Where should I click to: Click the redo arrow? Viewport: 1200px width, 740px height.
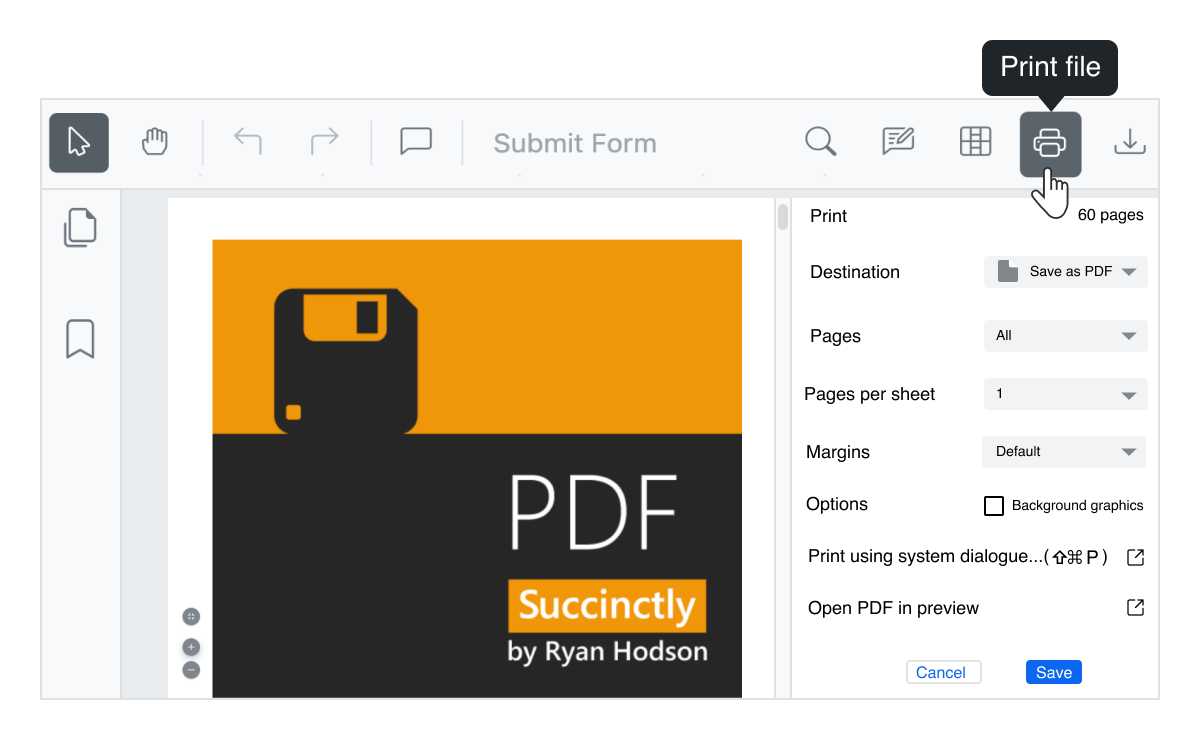pos(323,141)
